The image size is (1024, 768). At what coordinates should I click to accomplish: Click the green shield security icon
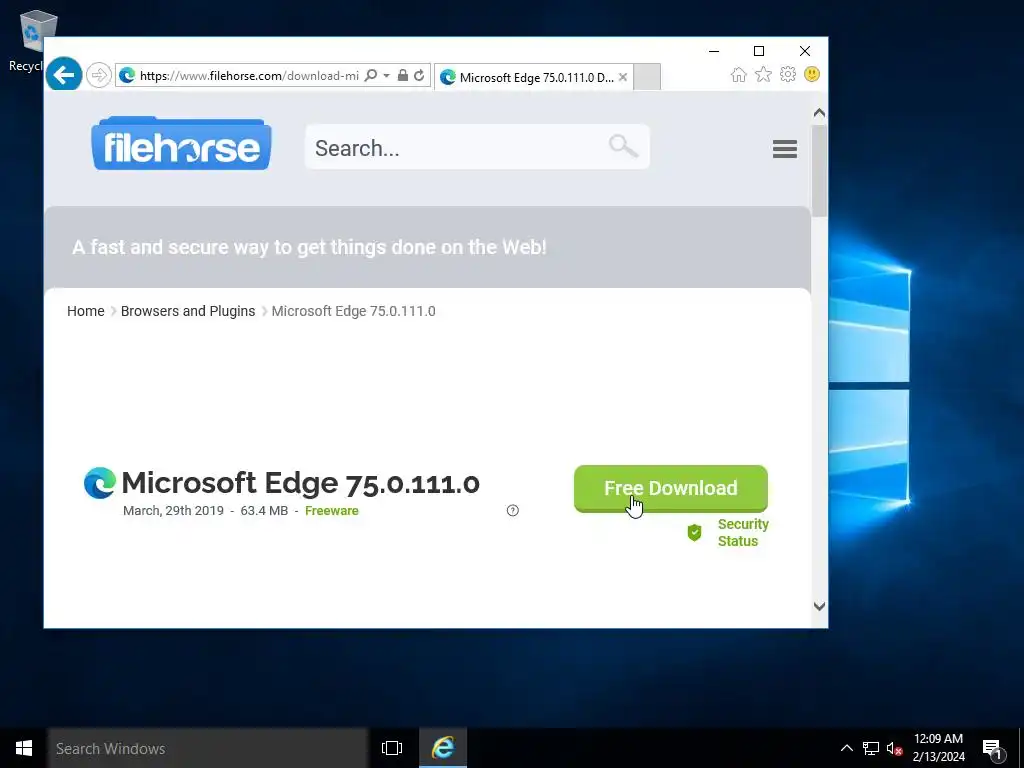(x=694, y=533)
